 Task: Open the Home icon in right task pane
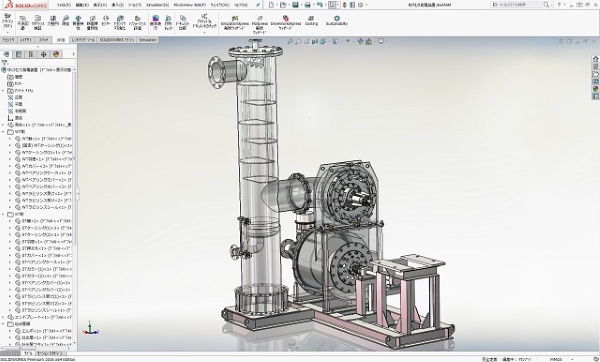595,59
